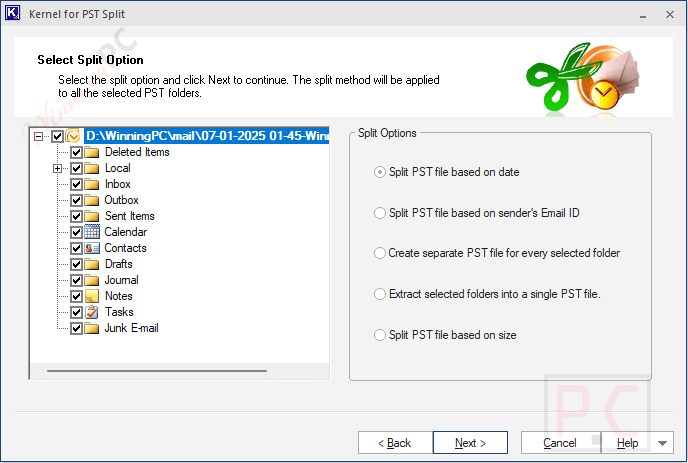
Task: Click the Next button
Action: point(470,443)
